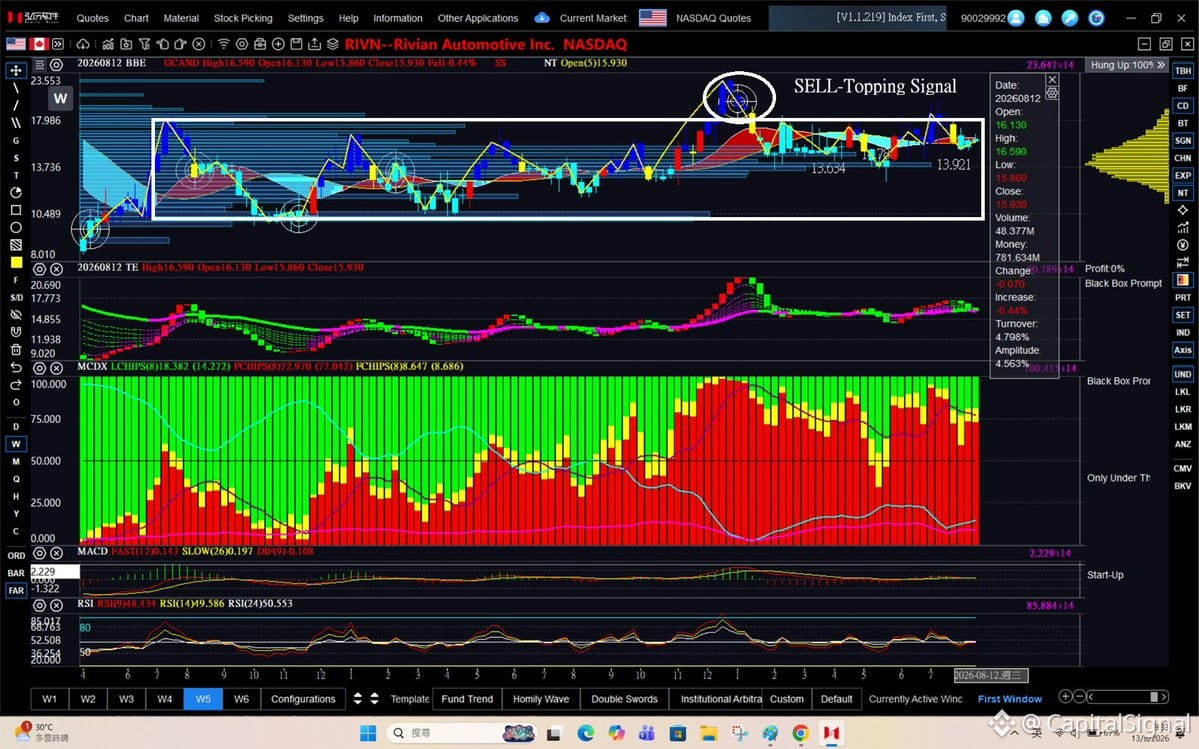The height and width of the screenshot is (749, 1199).
Task: Toggle the SGN indicator button
Action: [1183, 141]
